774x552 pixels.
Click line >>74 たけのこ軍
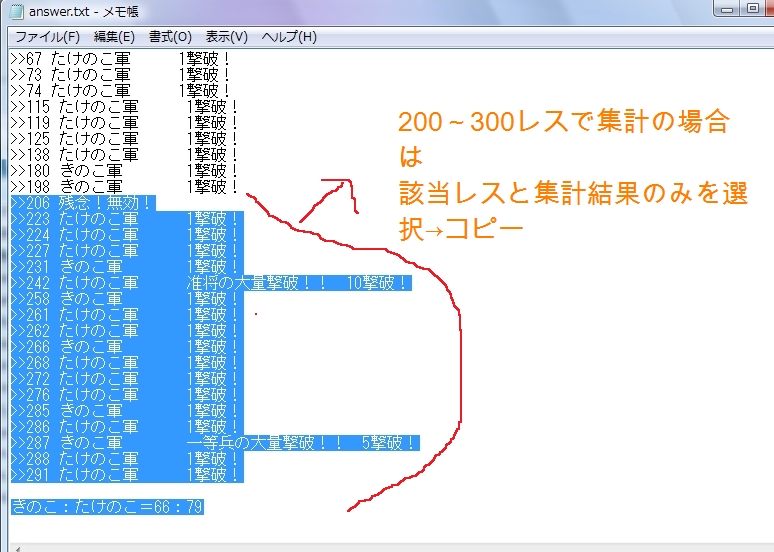click(x=120, y=91)
